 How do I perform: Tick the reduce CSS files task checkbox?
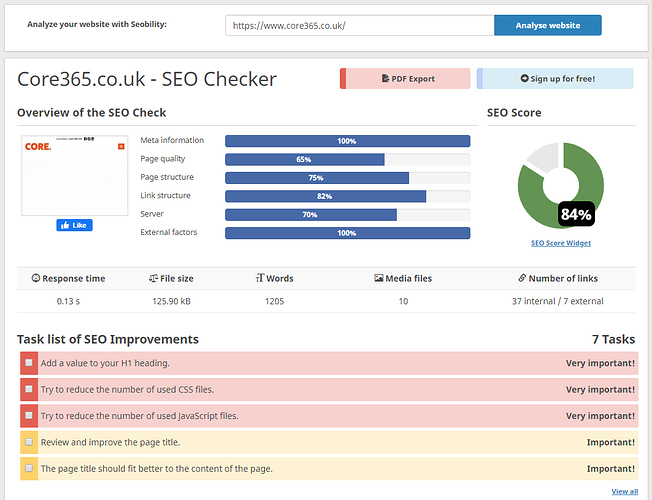(x=29, y=389)
